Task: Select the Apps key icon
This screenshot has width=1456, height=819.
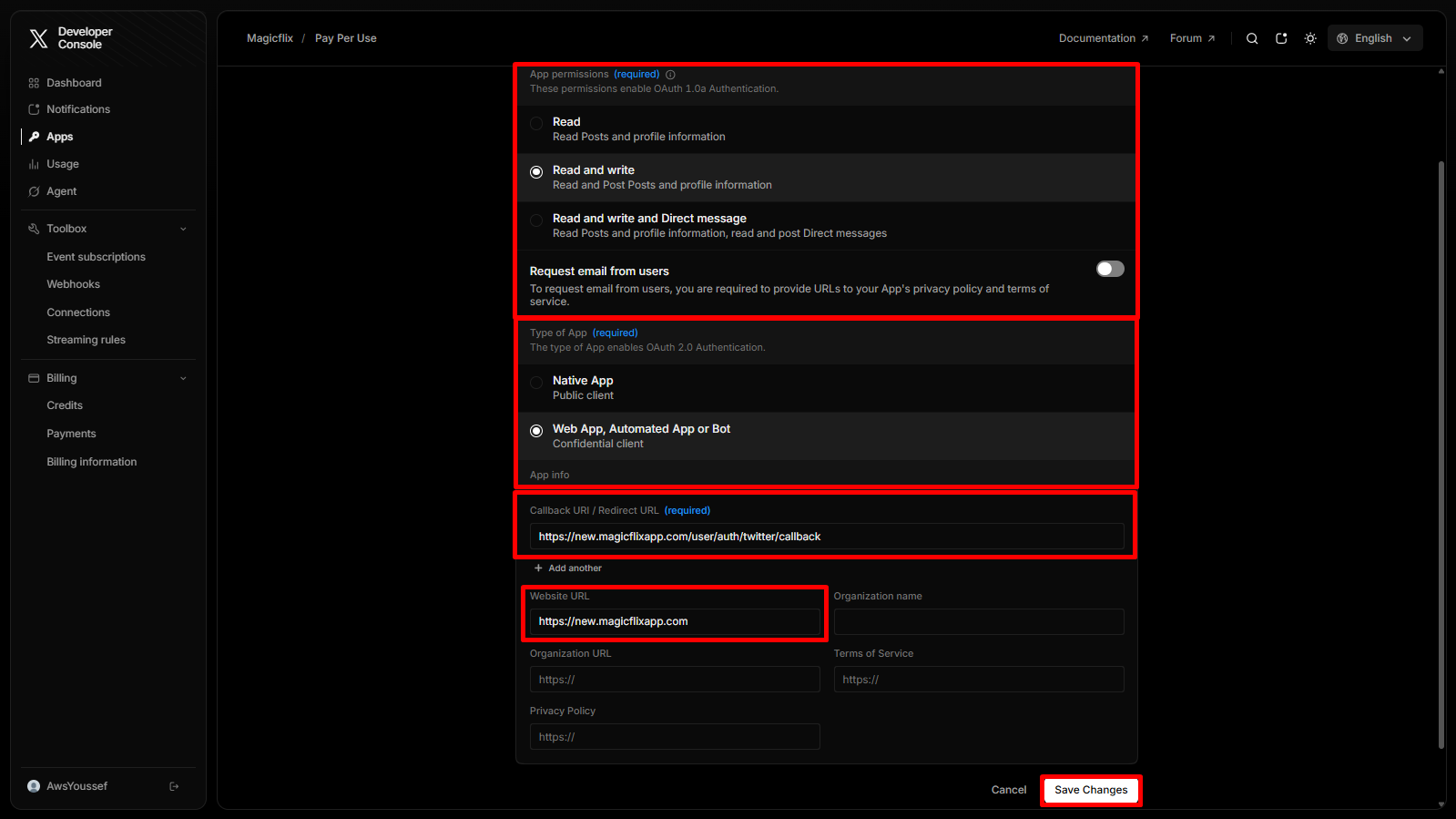Action: click(34, 137)
